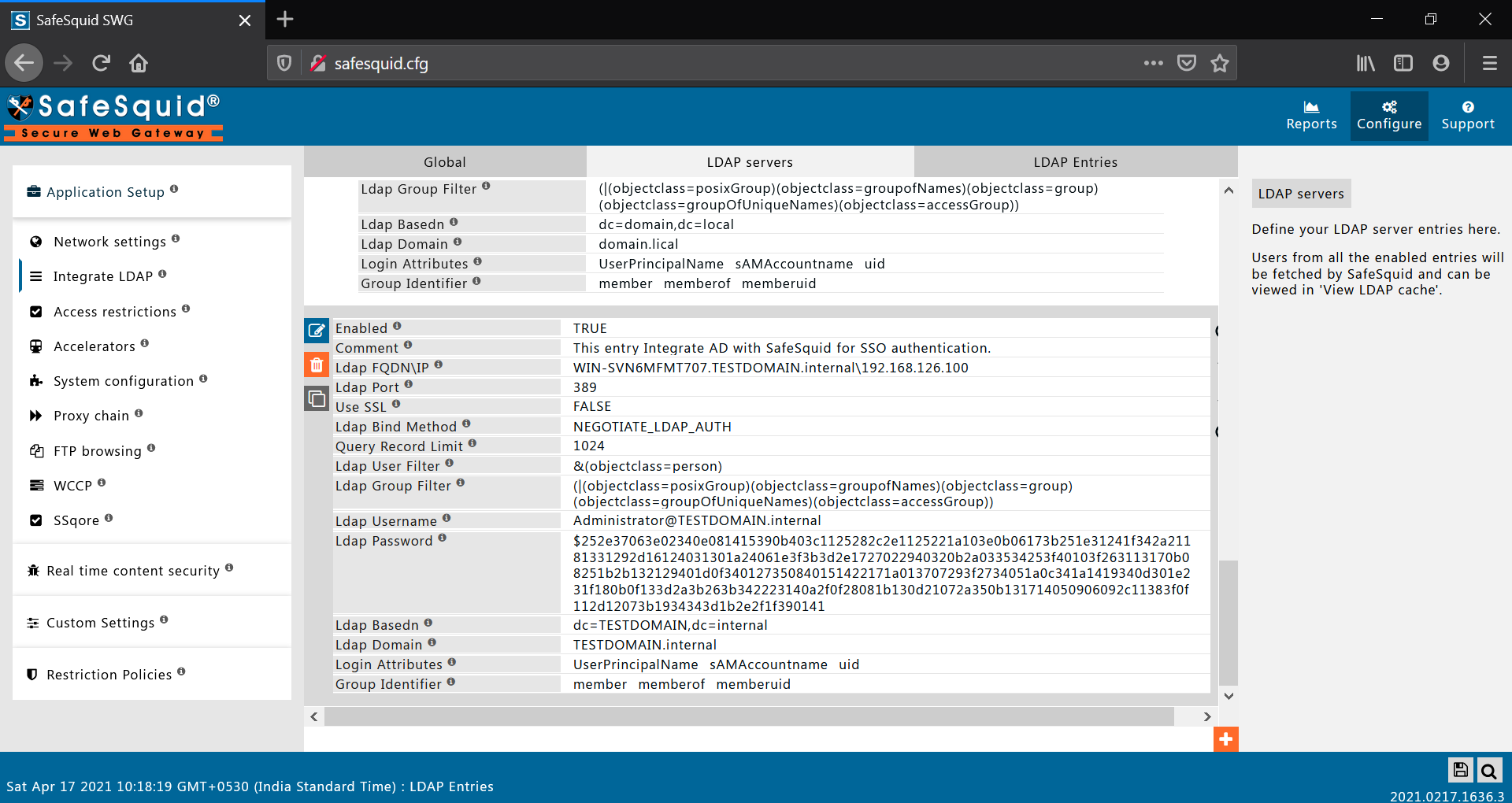Delete the LDAP entry with trash icon
The image size is (1512, 803).
[317, 364]
